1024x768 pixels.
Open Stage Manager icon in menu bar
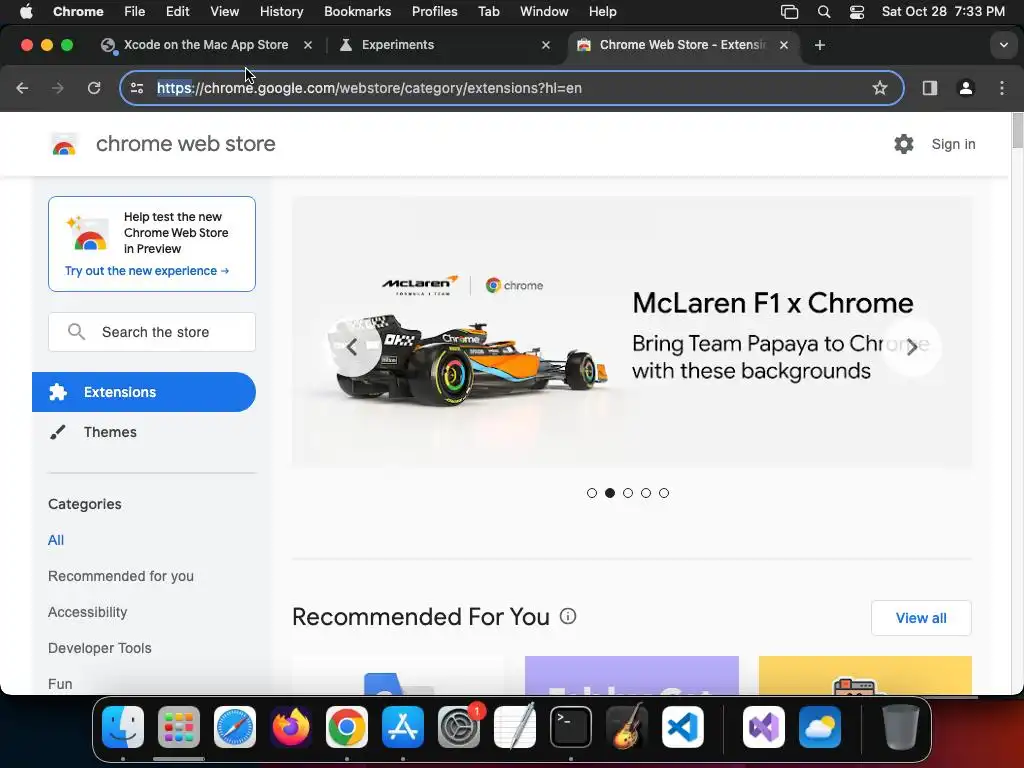pos(790,12)
